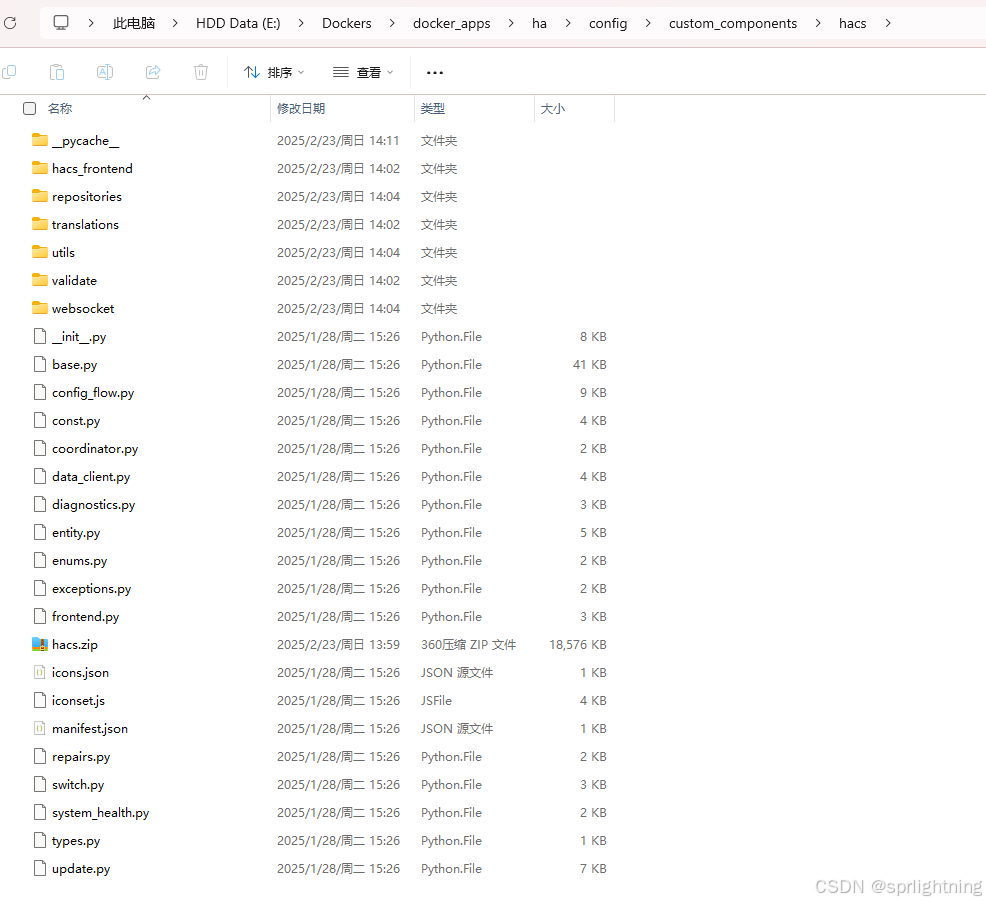Click the iconset.js file icon

[40, 700]
